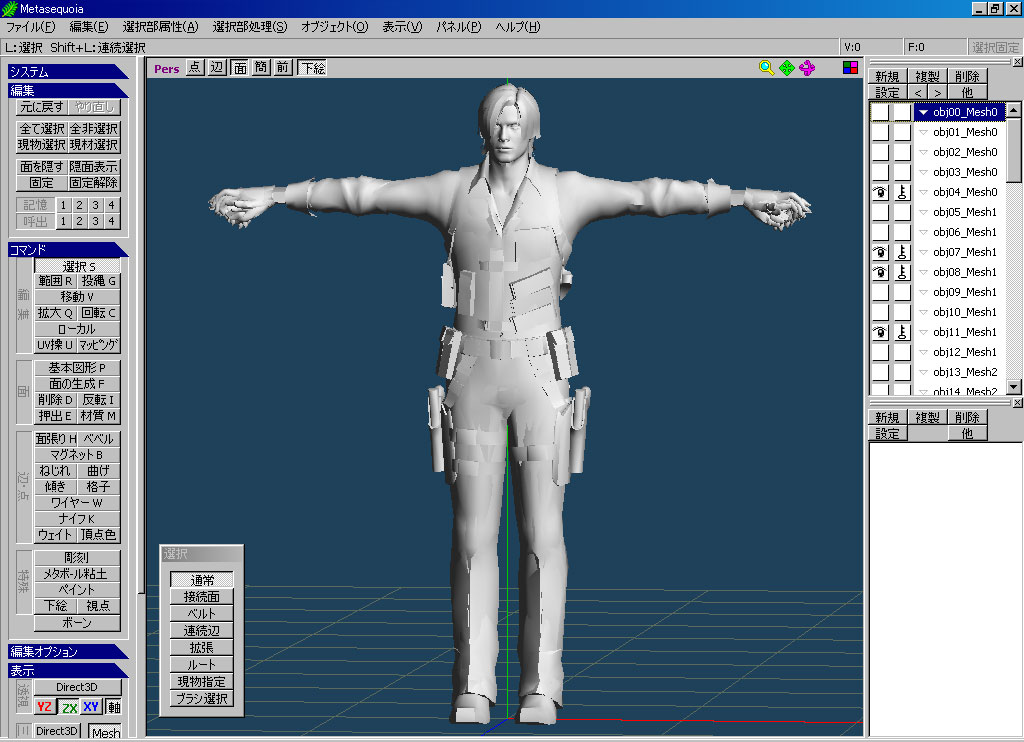Click the 面を隠す hide-faces button
Image resolution: width=1024 pixels, height=742 pixels.
[x=42, y=167]
